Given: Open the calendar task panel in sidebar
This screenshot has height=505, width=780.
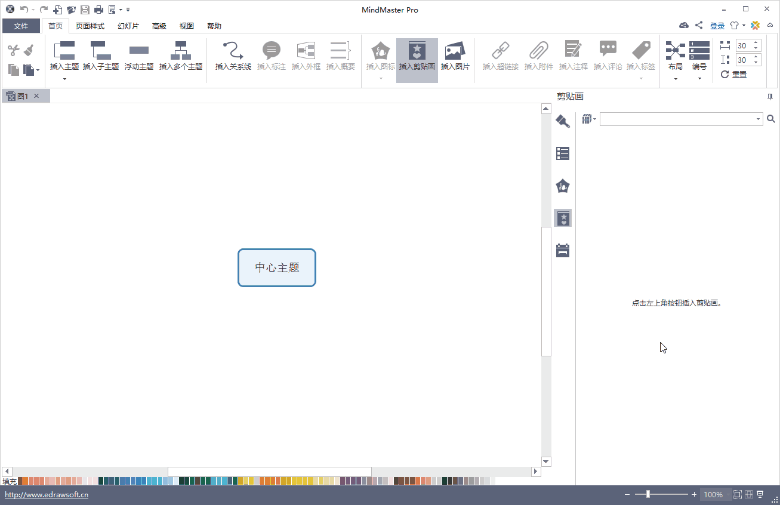Looking at the screenshot, I should [x=562, y=251].
